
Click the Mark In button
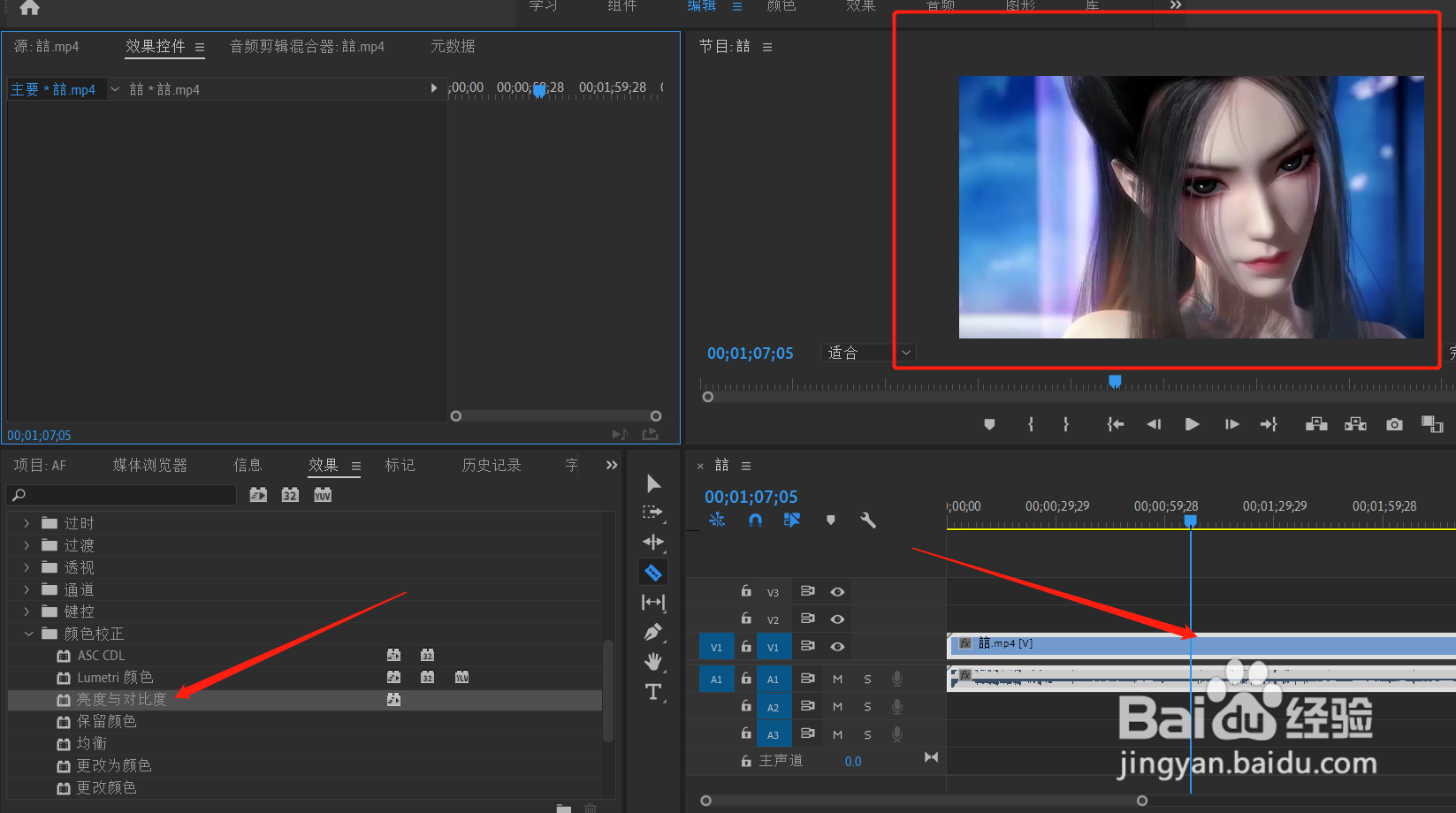tap(1031, 425)
